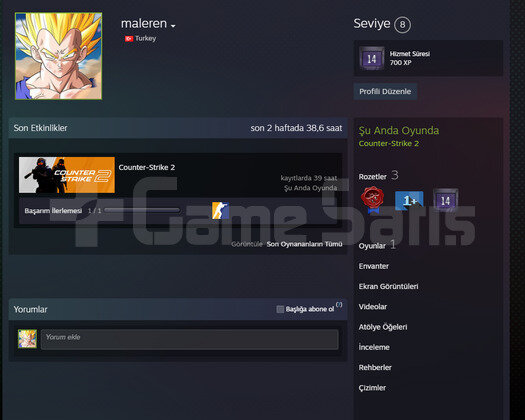Click 'son 2 haftada 38,6 saat' text

296,128
